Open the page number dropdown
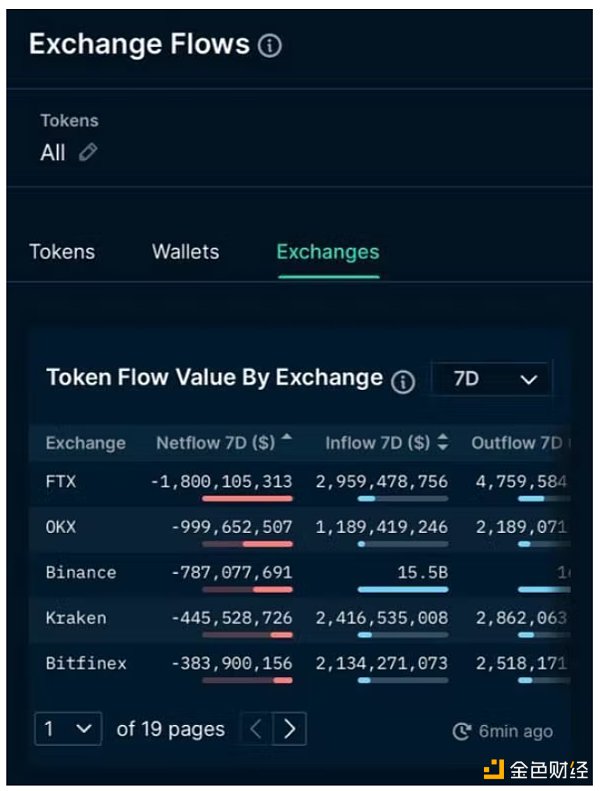Screen dimensions: 600x791 point(68,729)
